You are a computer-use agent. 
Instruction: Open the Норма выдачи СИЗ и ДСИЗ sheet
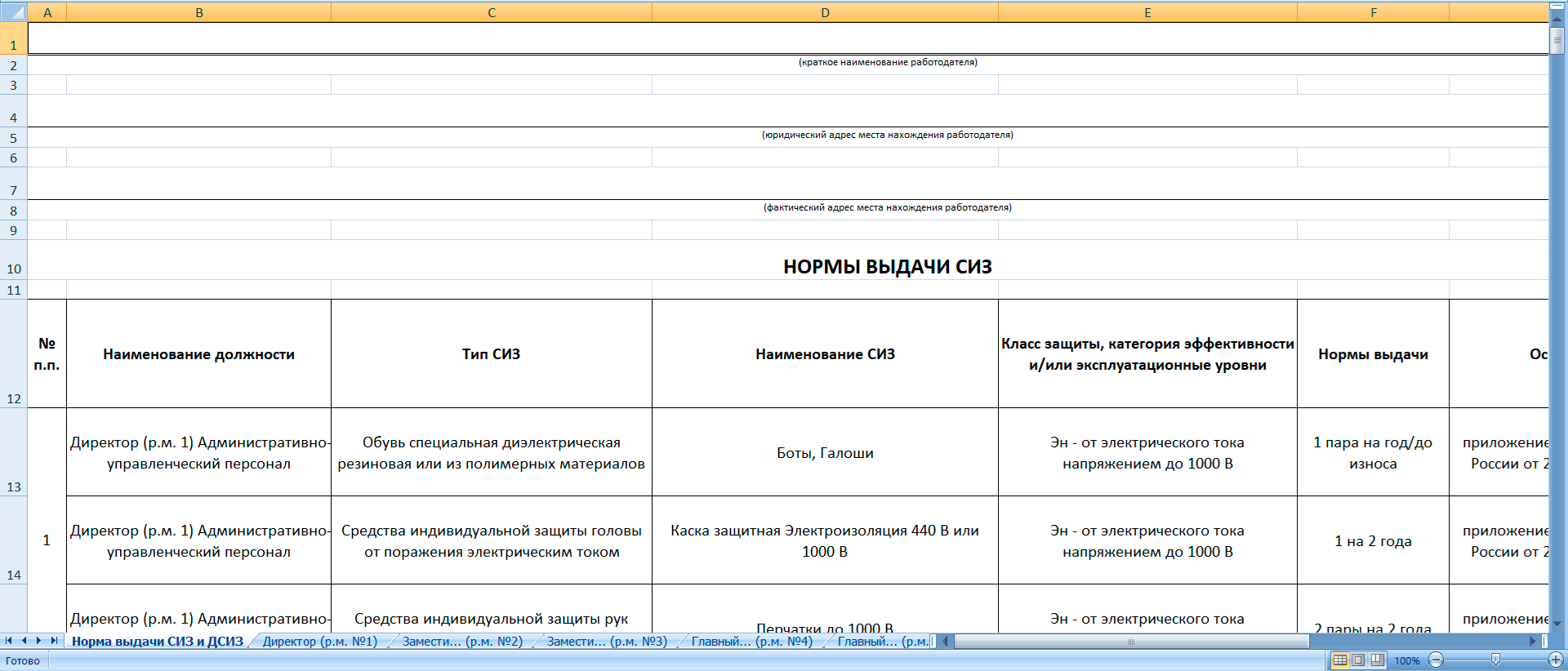coord(158,642)
